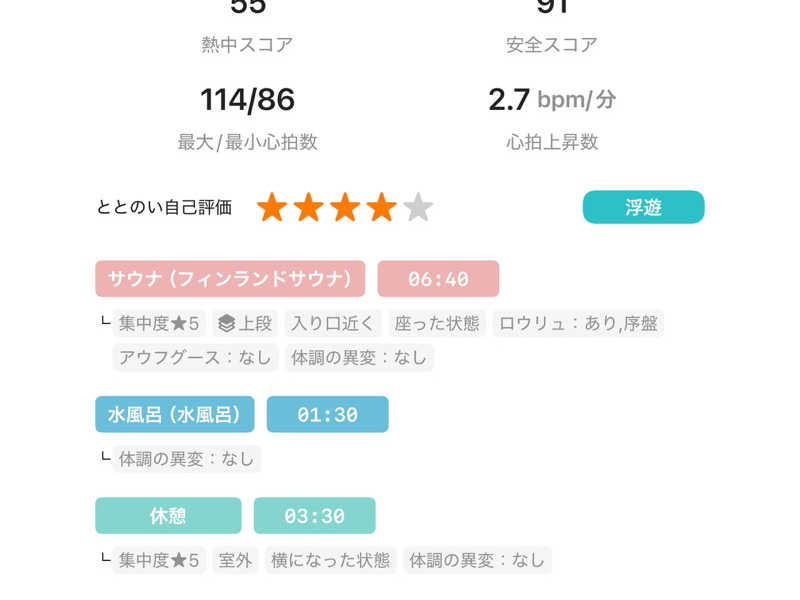
Task: Select the 水風呂 (水風呂) label
Action: pyautogui.click(x=175, y=414)
